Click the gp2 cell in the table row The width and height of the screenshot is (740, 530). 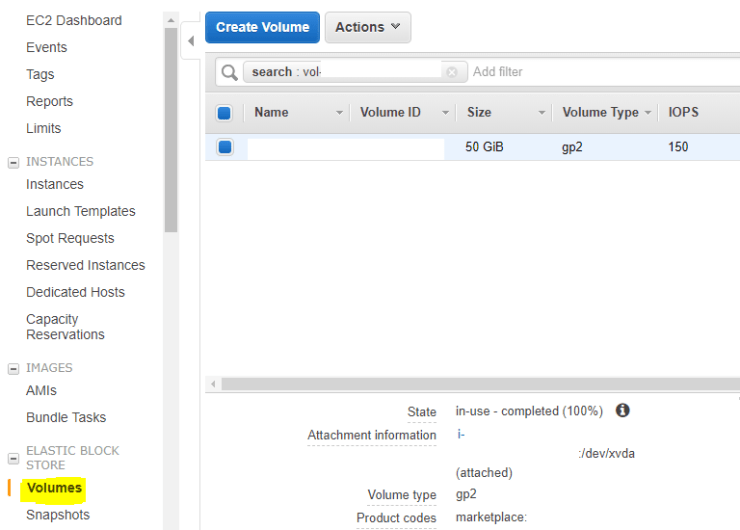[572, 147]
